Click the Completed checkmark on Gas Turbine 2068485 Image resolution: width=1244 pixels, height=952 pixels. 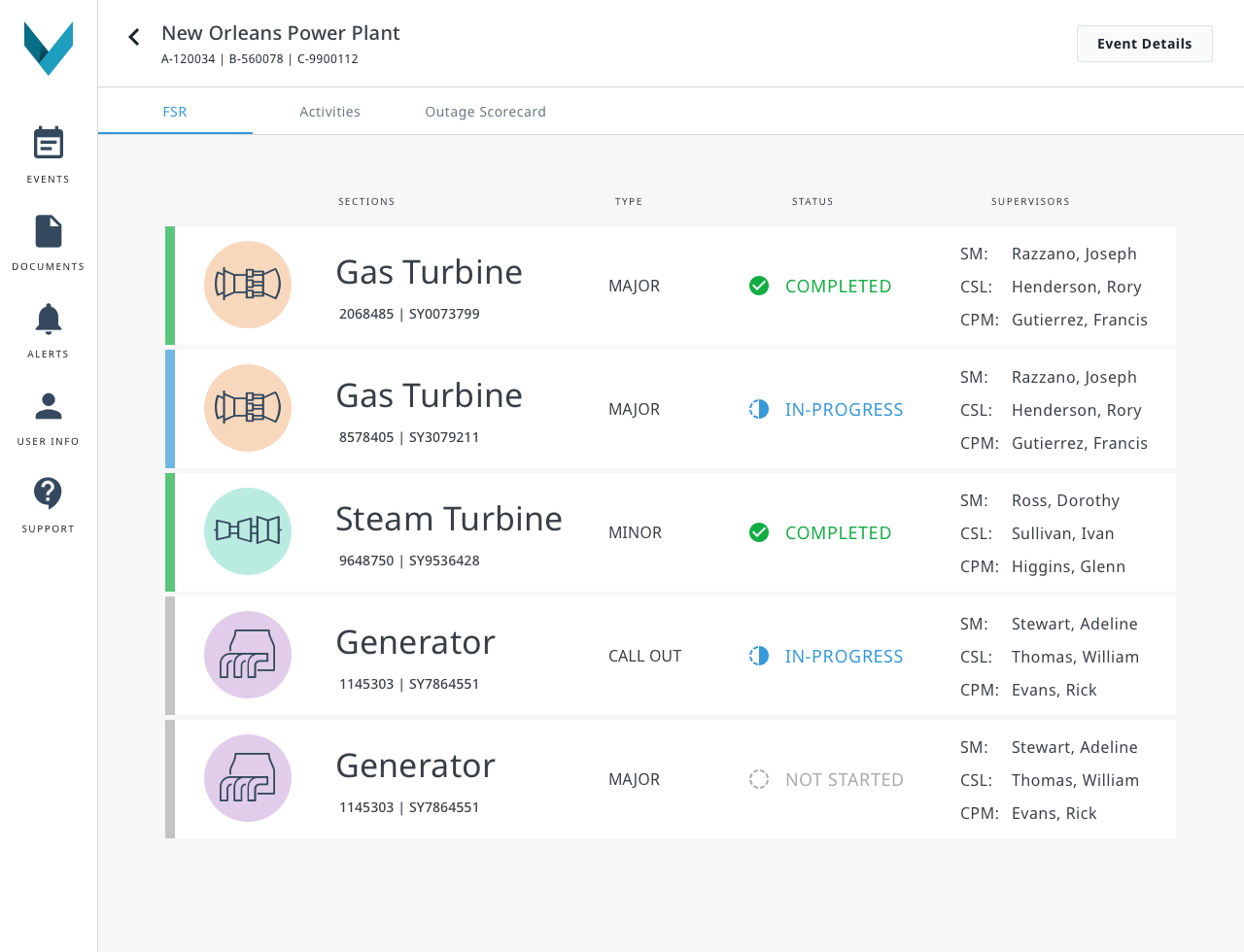point(759,286)
